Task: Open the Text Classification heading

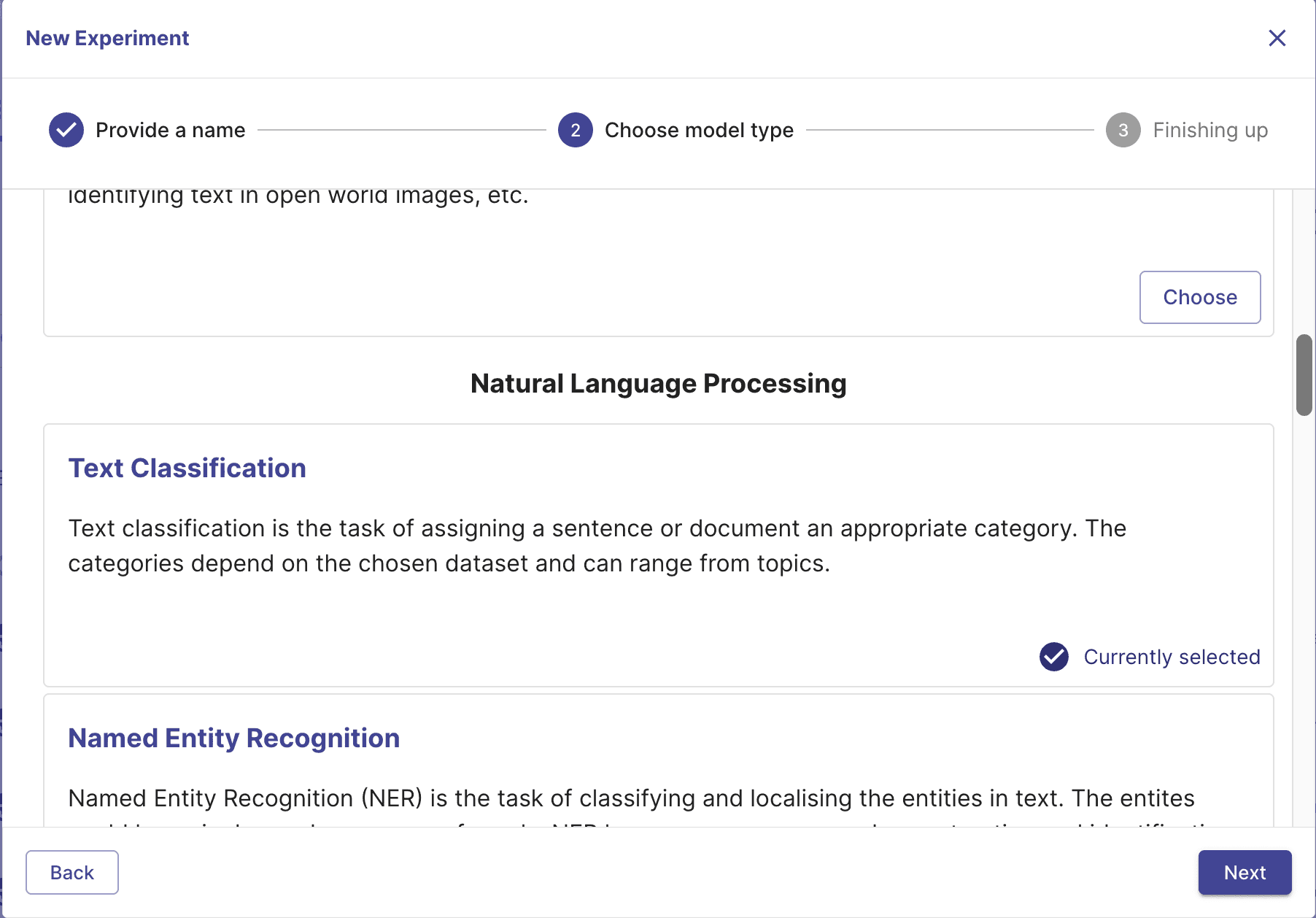Action: coord(187,468)
